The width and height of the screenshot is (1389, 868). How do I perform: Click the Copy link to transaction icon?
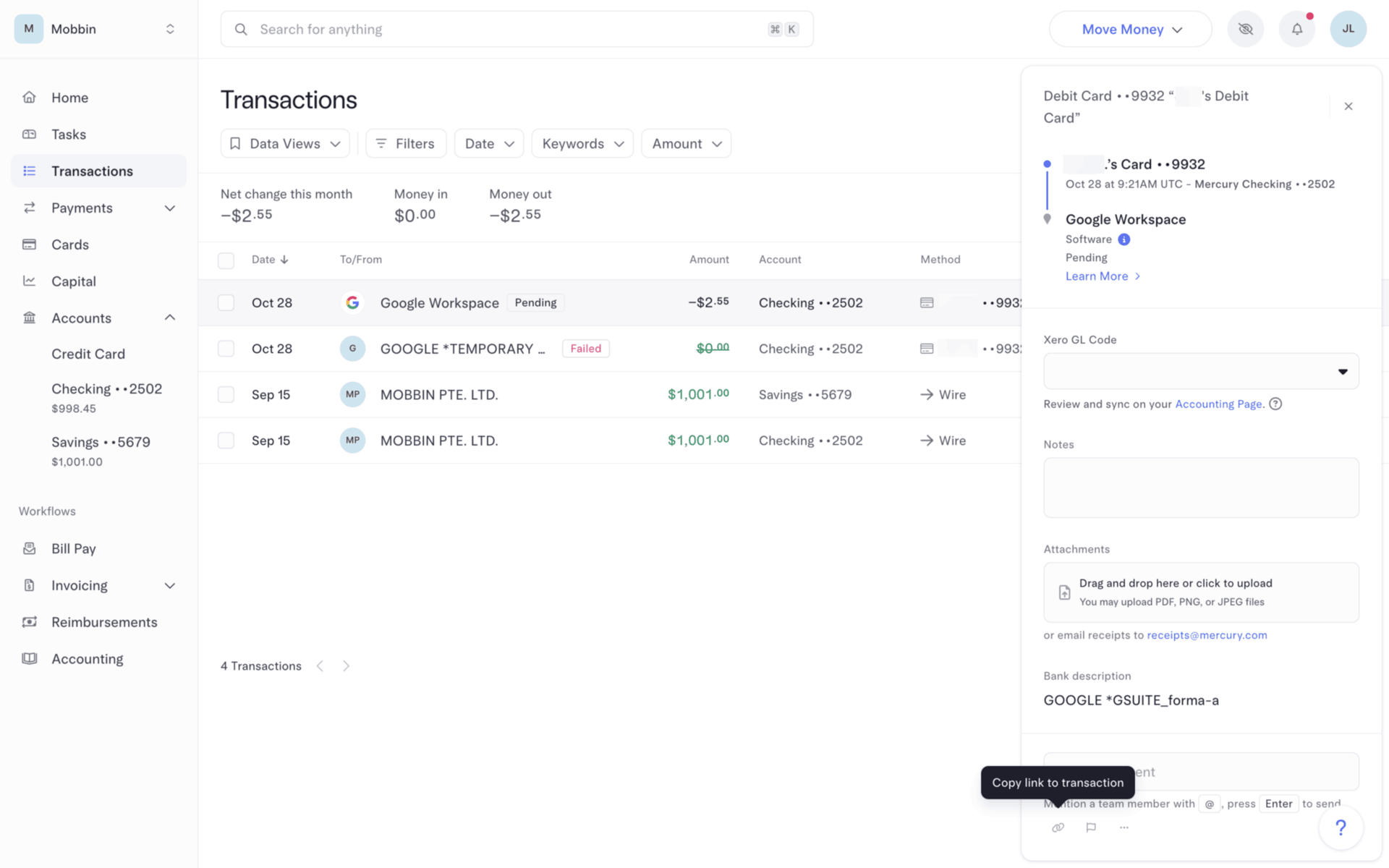coord(1058,827)
